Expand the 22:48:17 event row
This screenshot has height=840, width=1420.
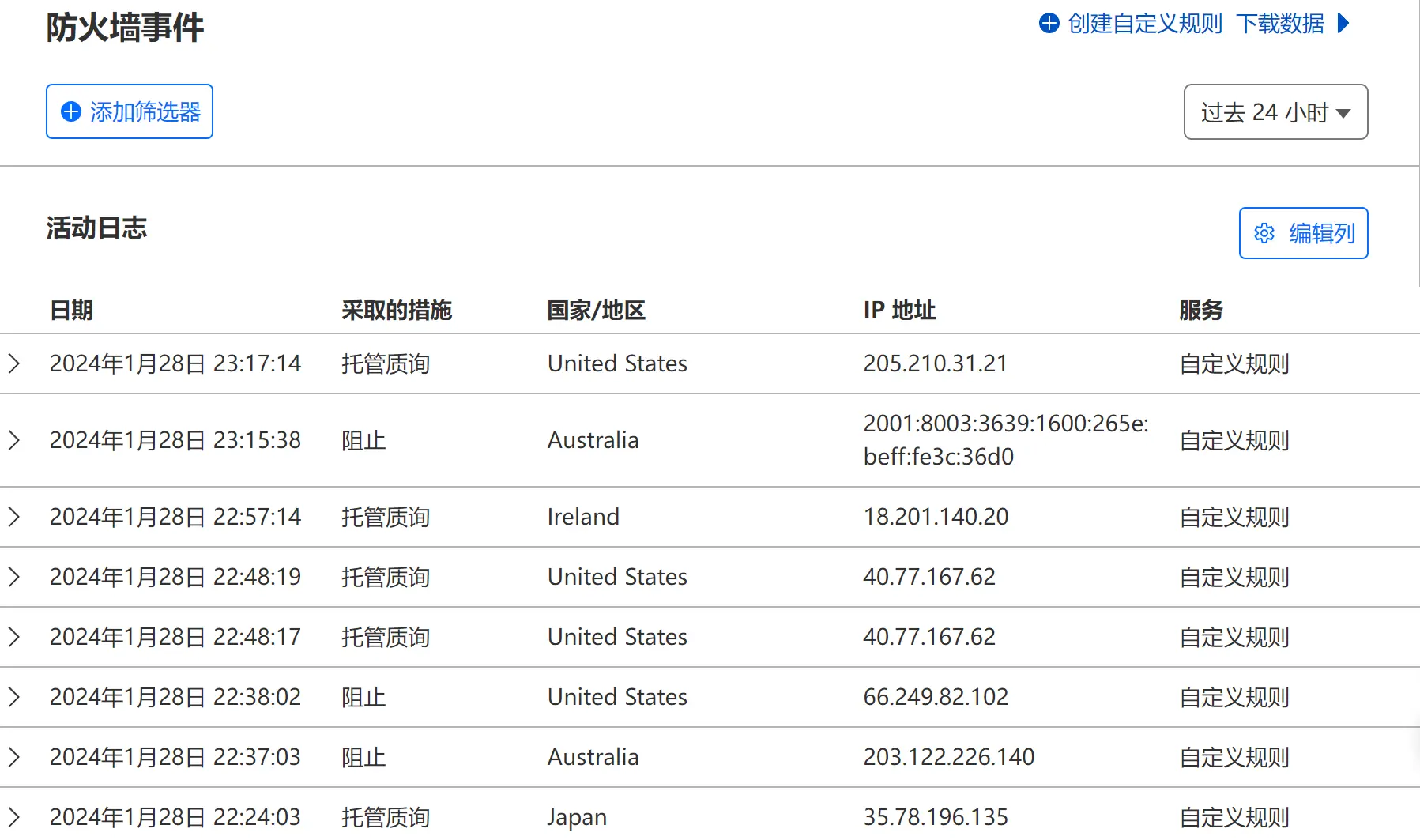pos(13,637)
